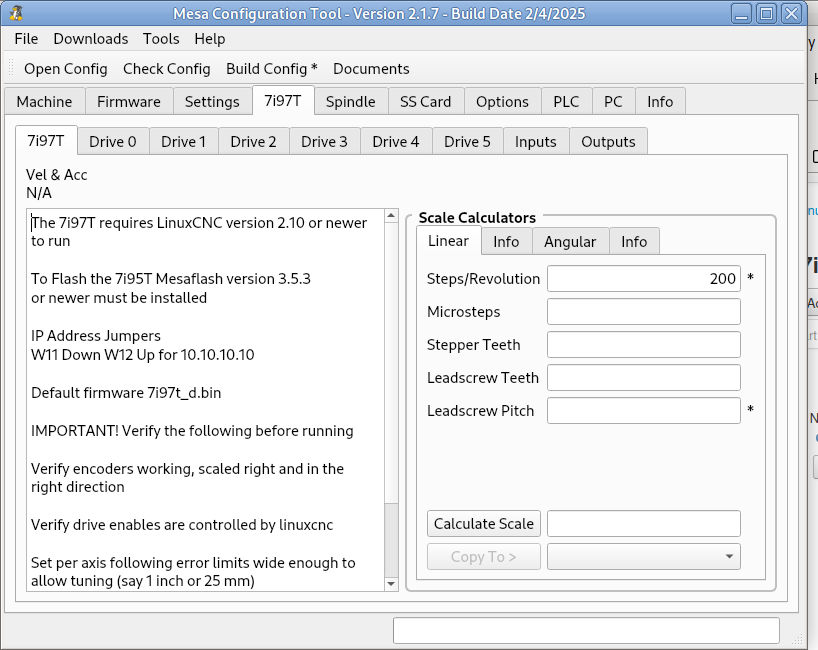Open the Copy To destination dropdown
Screen dimensions: 818x650
pos(644,557)
